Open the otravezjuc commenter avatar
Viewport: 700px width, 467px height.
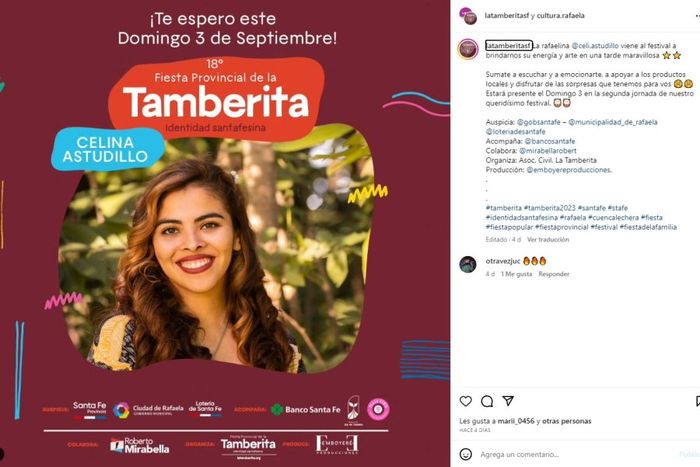point(468,264)
